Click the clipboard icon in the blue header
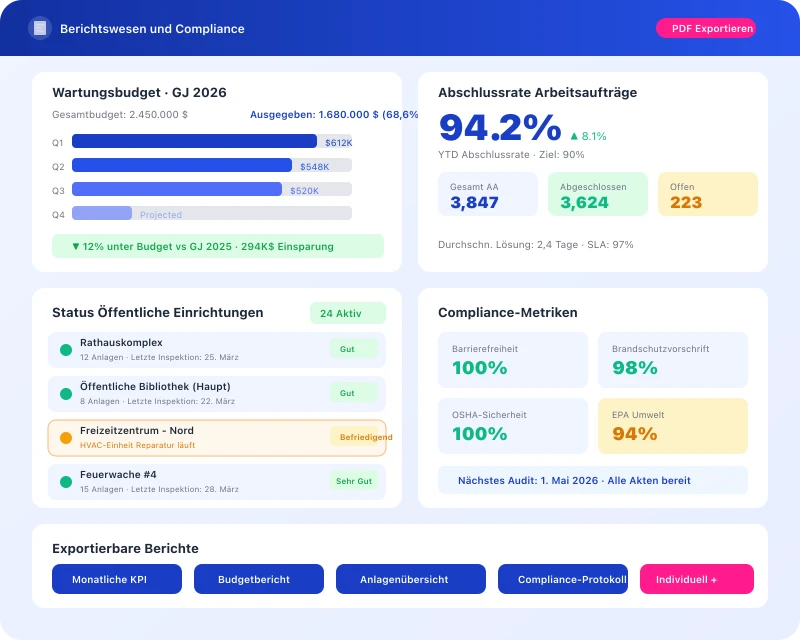The width and height of the screenshot is (800, 640). pyautogui.click(x=38, y=28)
